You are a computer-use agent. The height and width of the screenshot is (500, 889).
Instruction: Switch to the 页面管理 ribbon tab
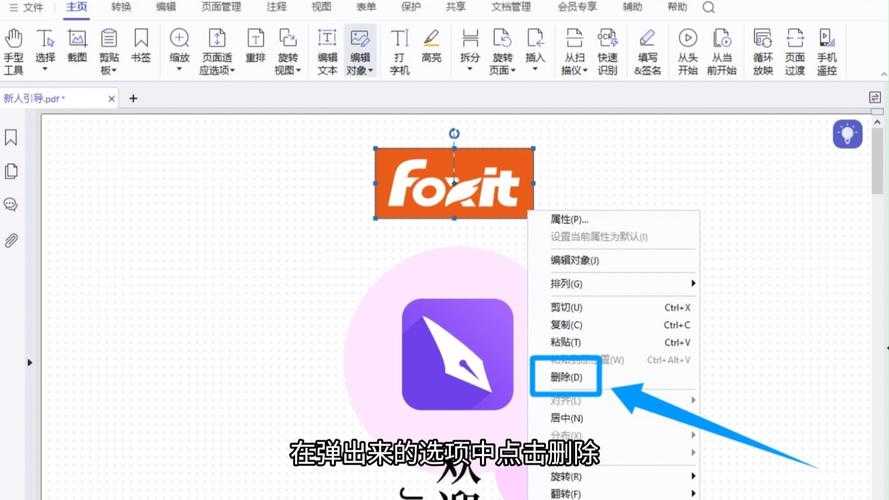pyautogui.click(x=221, y=7)
